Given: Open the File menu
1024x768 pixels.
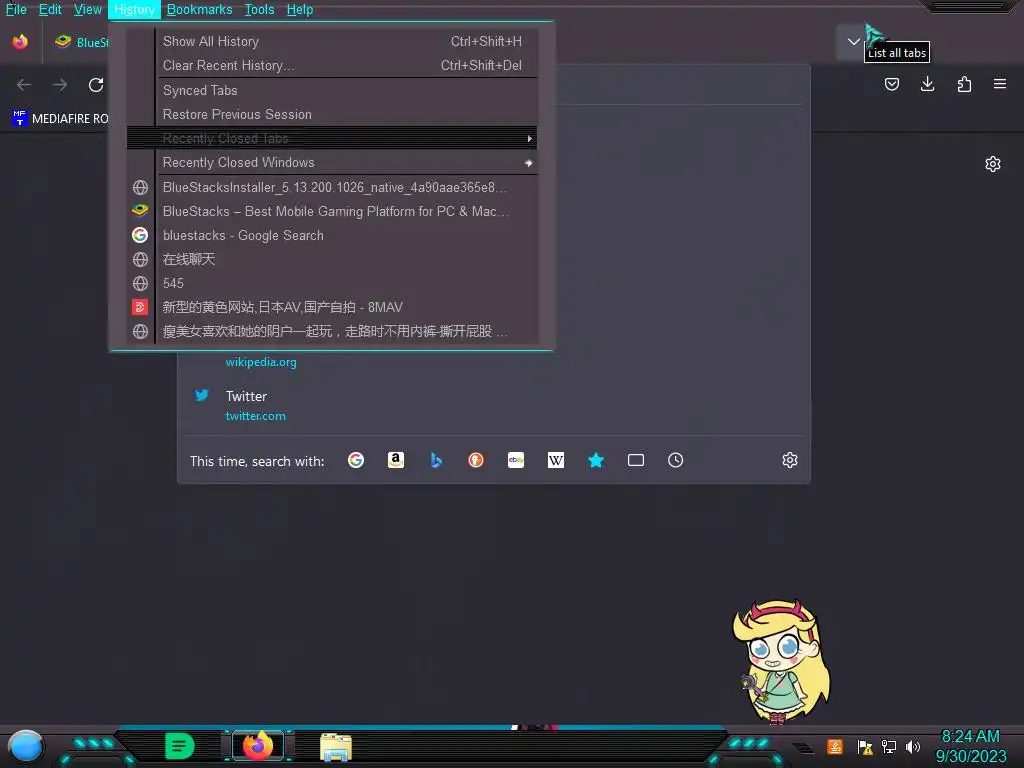Looking at the screenshot, I should pos(16,10).
